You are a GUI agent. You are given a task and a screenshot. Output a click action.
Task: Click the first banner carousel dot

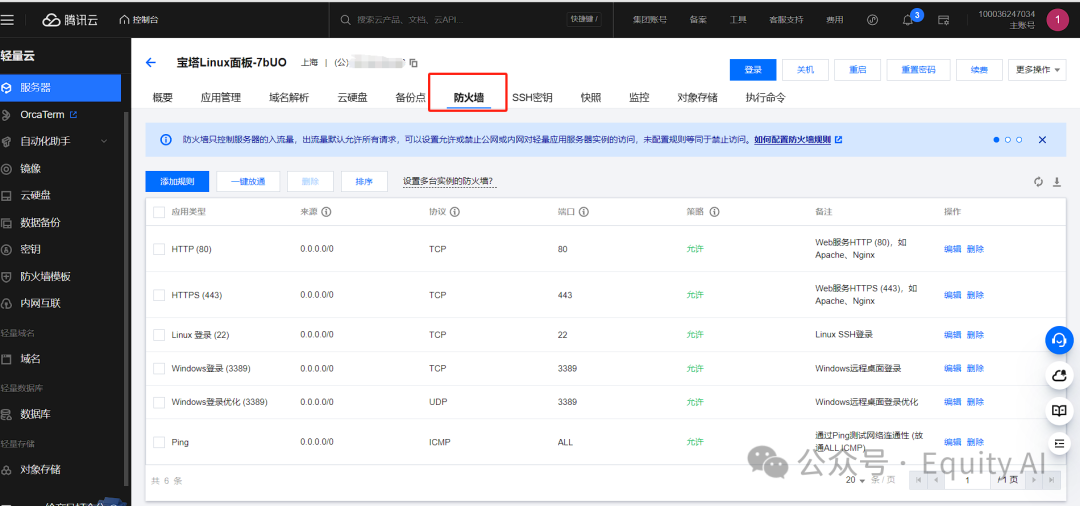pos(996,140)
